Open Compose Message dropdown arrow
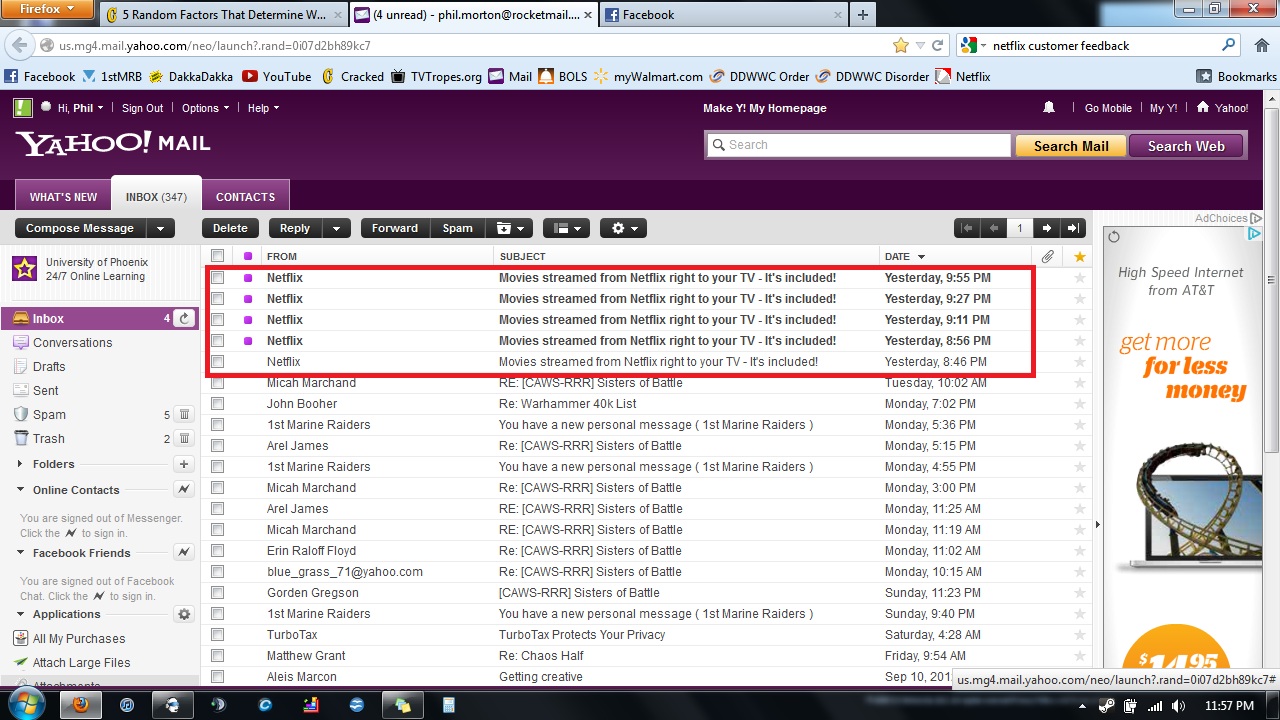Screen dimensions: 1280x720 coord(160,228)
